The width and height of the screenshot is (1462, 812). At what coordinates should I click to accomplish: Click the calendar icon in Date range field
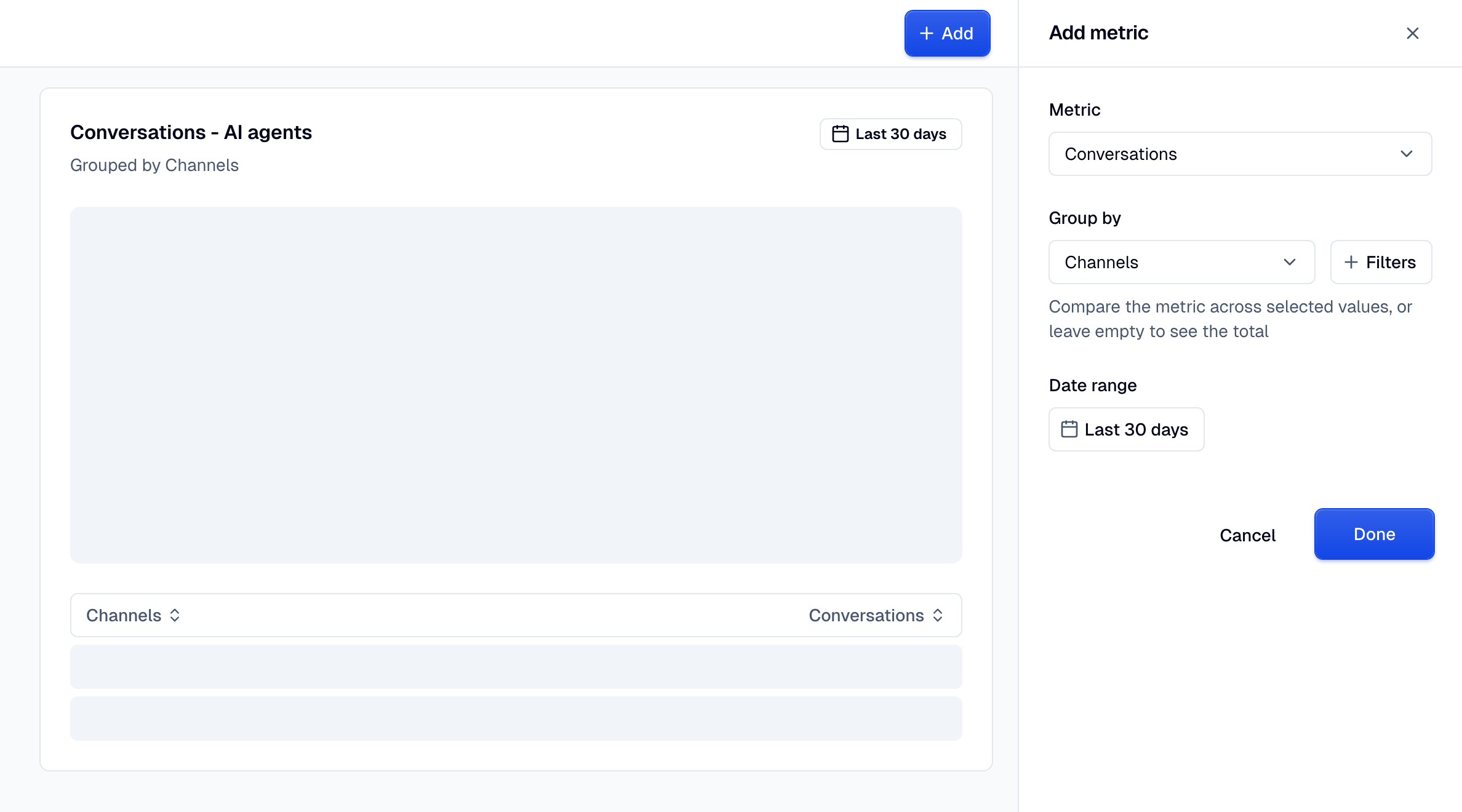tap(1069, 429)
